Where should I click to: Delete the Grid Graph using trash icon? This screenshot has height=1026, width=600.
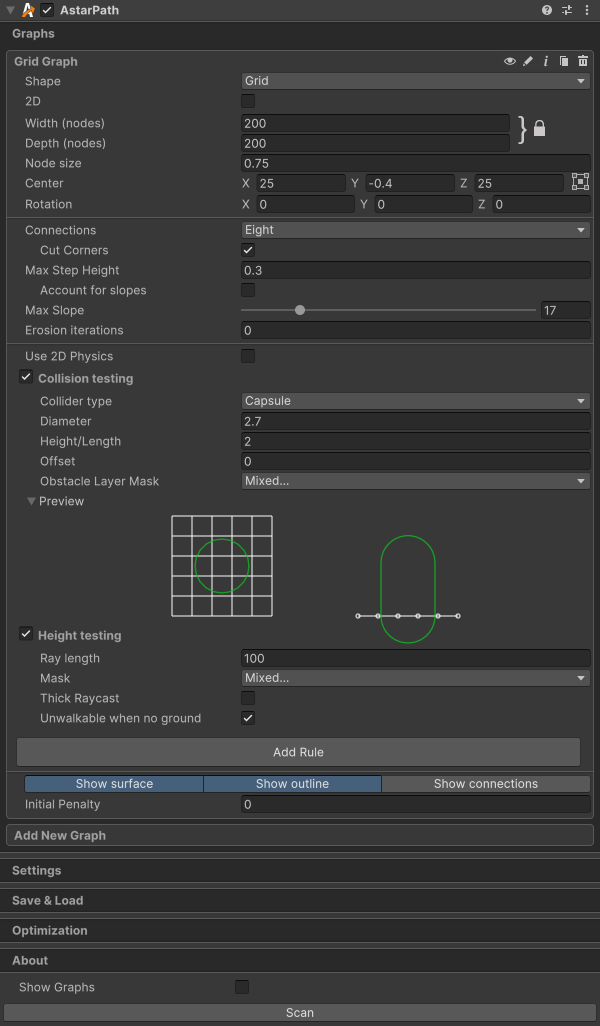[x=583, y=61]
